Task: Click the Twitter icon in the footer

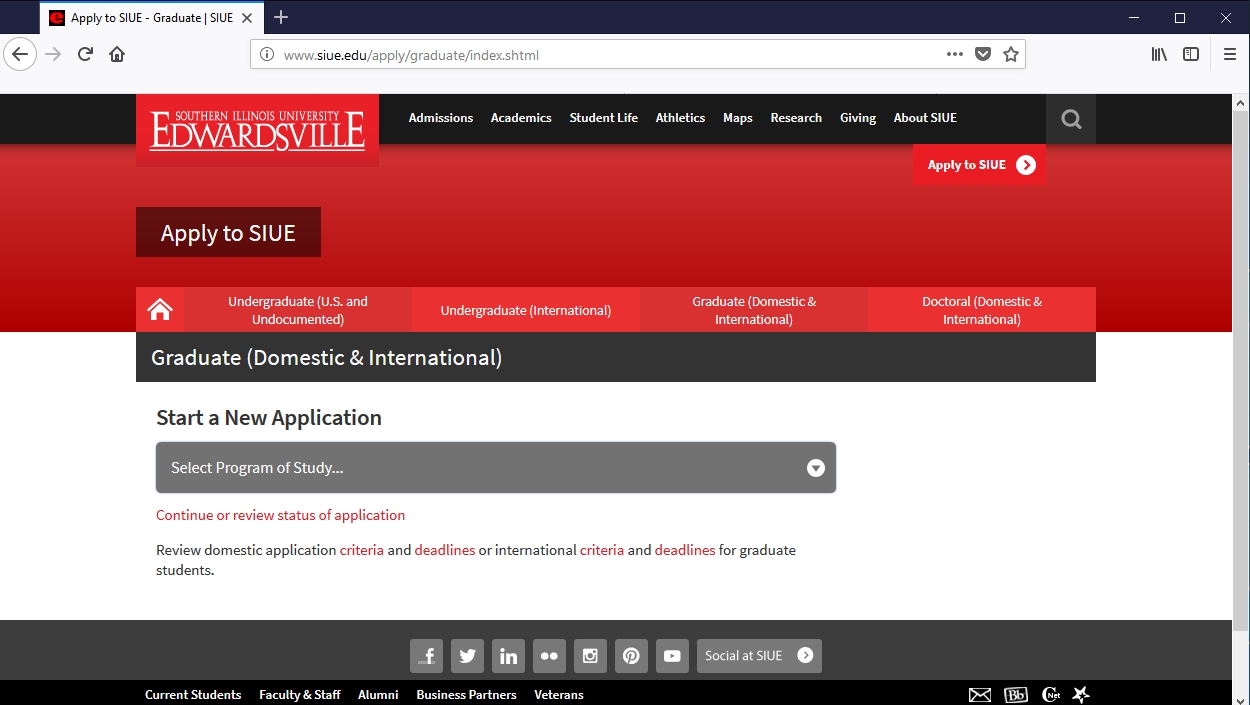Action: point(467,656)
